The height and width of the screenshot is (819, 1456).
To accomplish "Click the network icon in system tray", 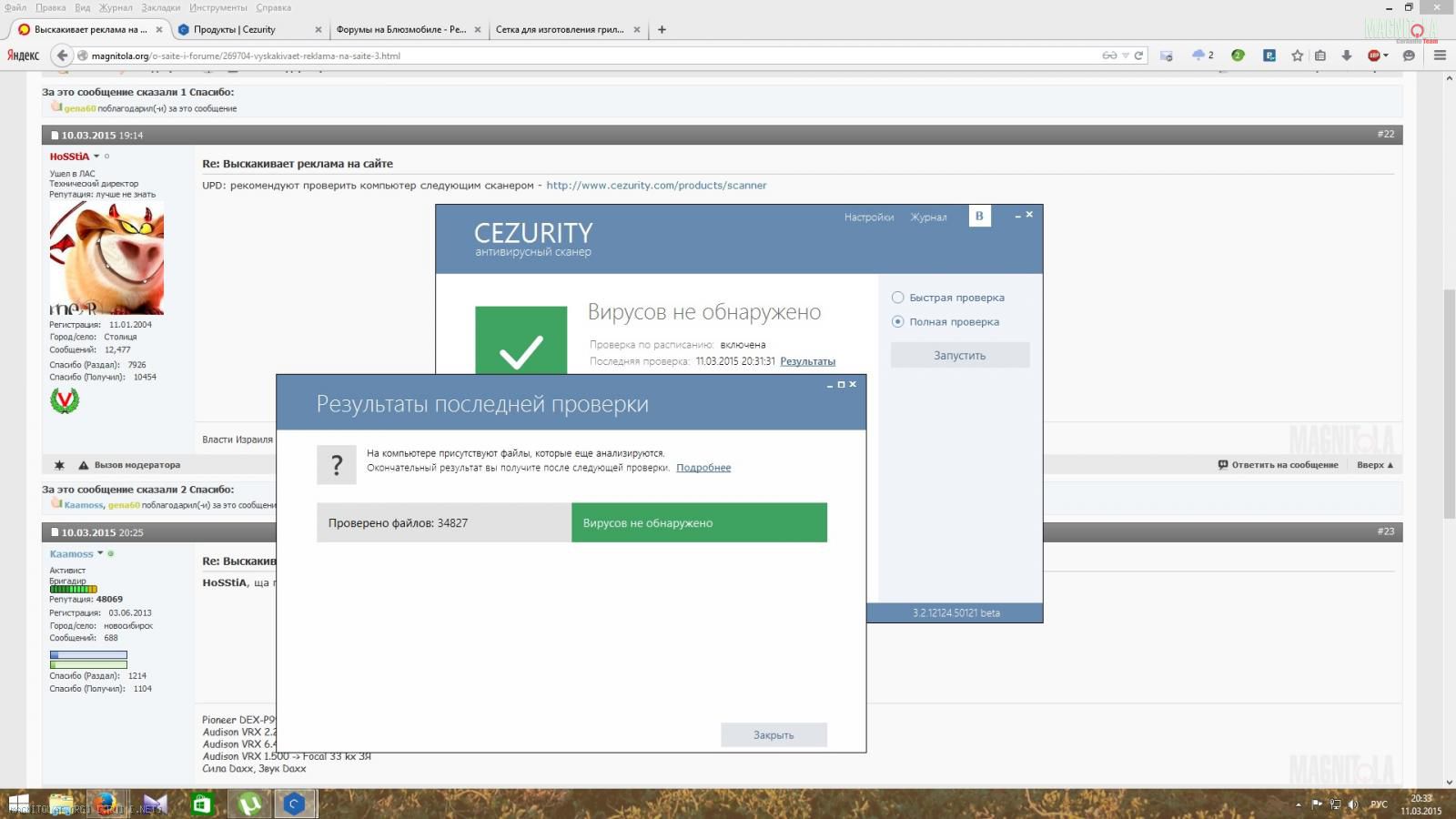I will 1335,804.
